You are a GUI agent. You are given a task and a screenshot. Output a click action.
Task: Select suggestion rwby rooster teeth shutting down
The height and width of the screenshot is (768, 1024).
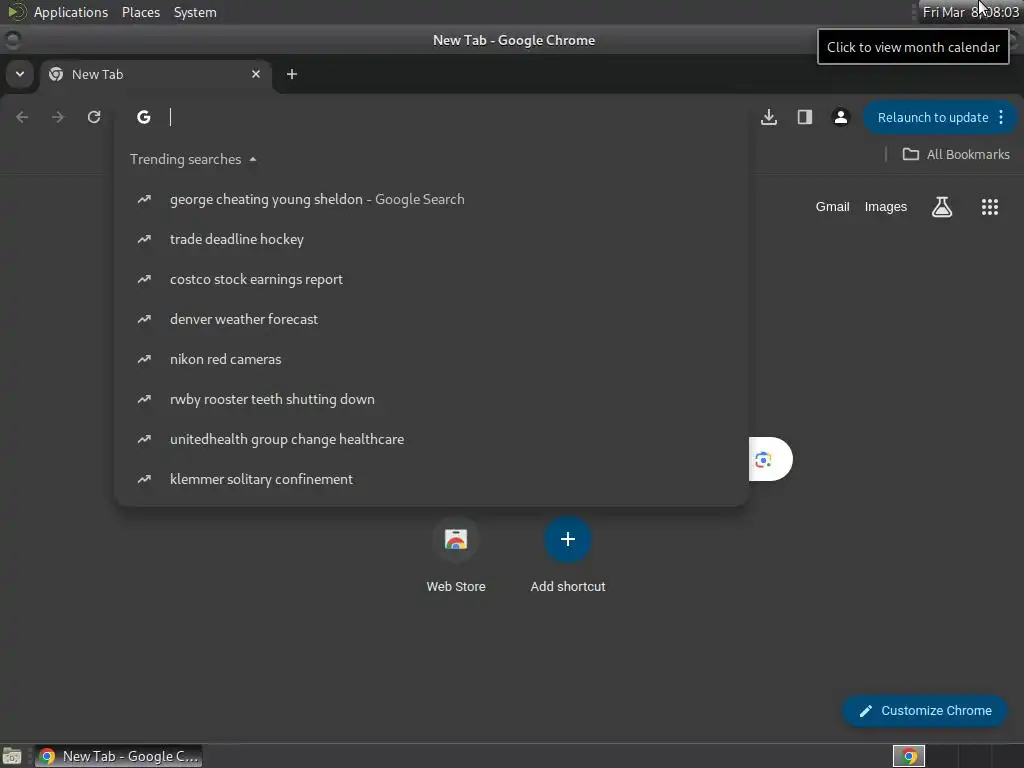tap(431, 399)
